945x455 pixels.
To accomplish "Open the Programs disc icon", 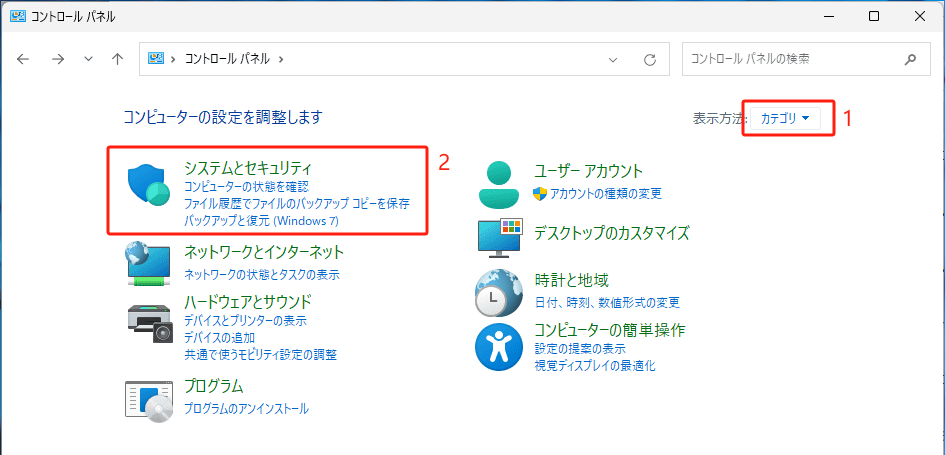I will [x=151, y=402].
